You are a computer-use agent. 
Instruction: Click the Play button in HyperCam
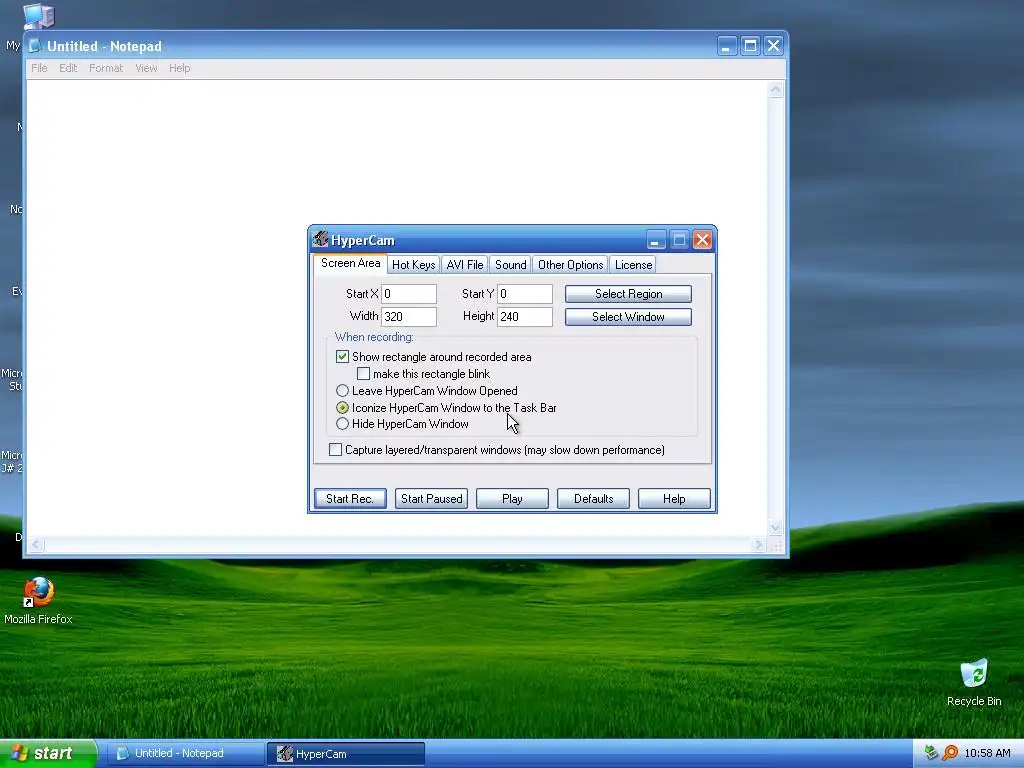tap(512, 498)
